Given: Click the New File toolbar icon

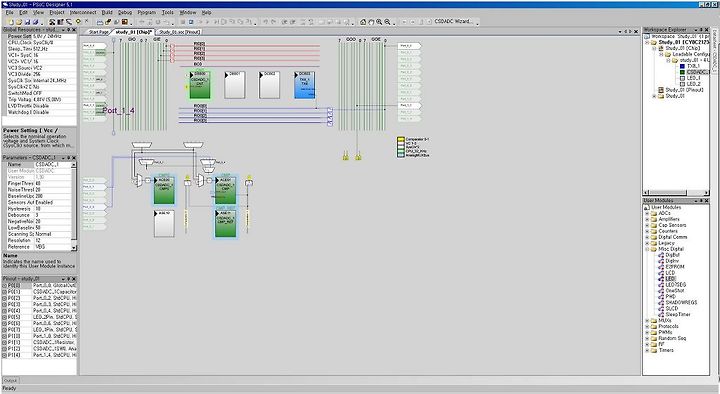Looking at the screenshot, I should (11, 22).
